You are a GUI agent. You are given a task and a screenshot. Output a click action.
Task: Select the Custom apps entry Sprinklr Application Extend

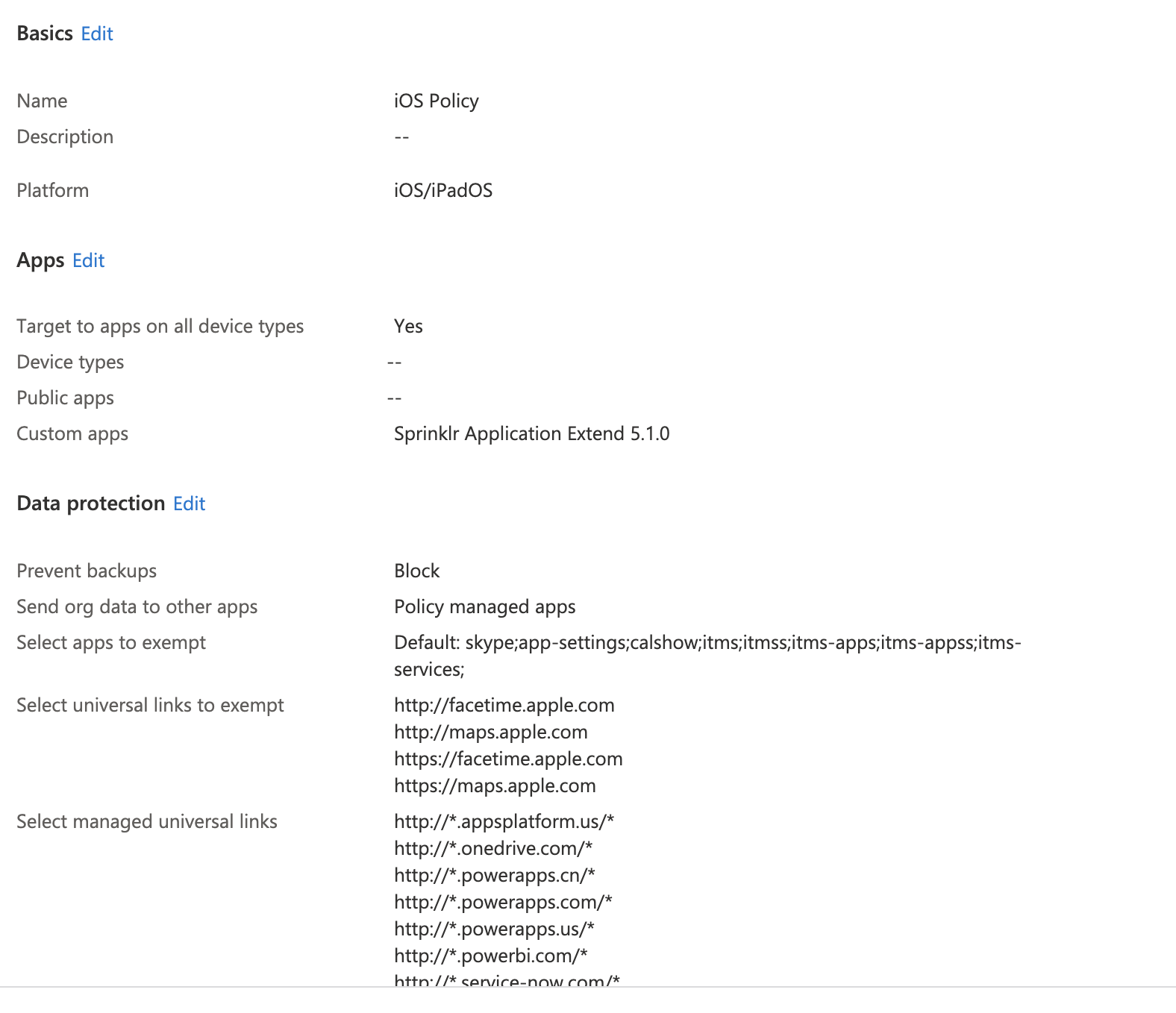point(531,433)
